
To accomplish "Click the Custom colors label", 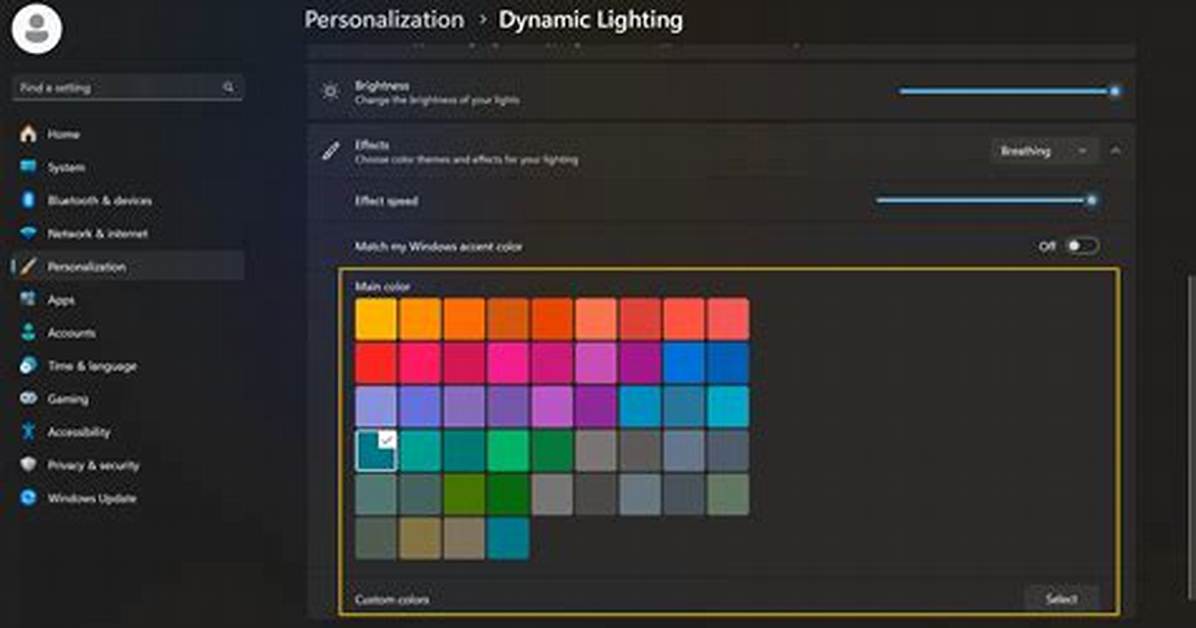I will pyautogui.click(x=392, y=599).
